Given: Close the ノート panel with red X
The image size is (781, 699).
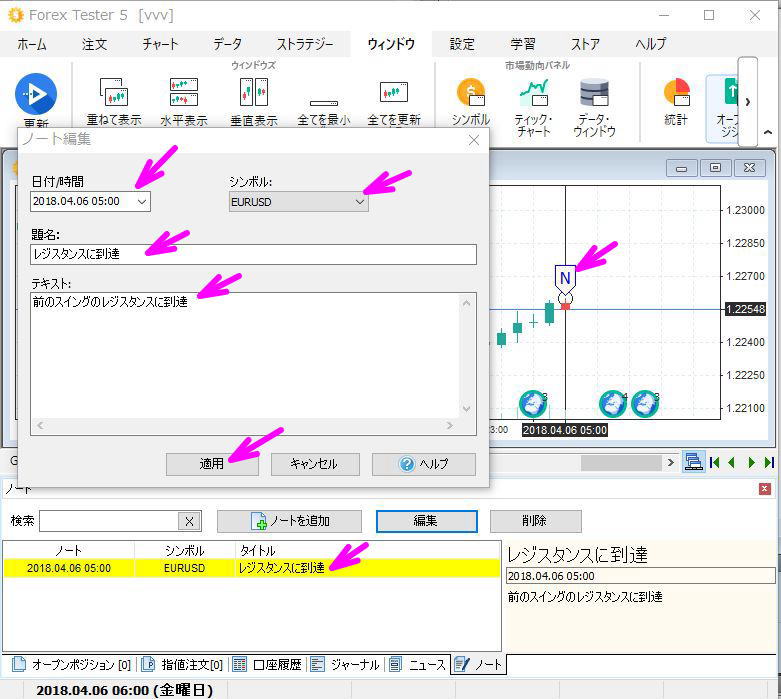Looking at the screenshot, I should pyautogui.click(x=765, y=489).
